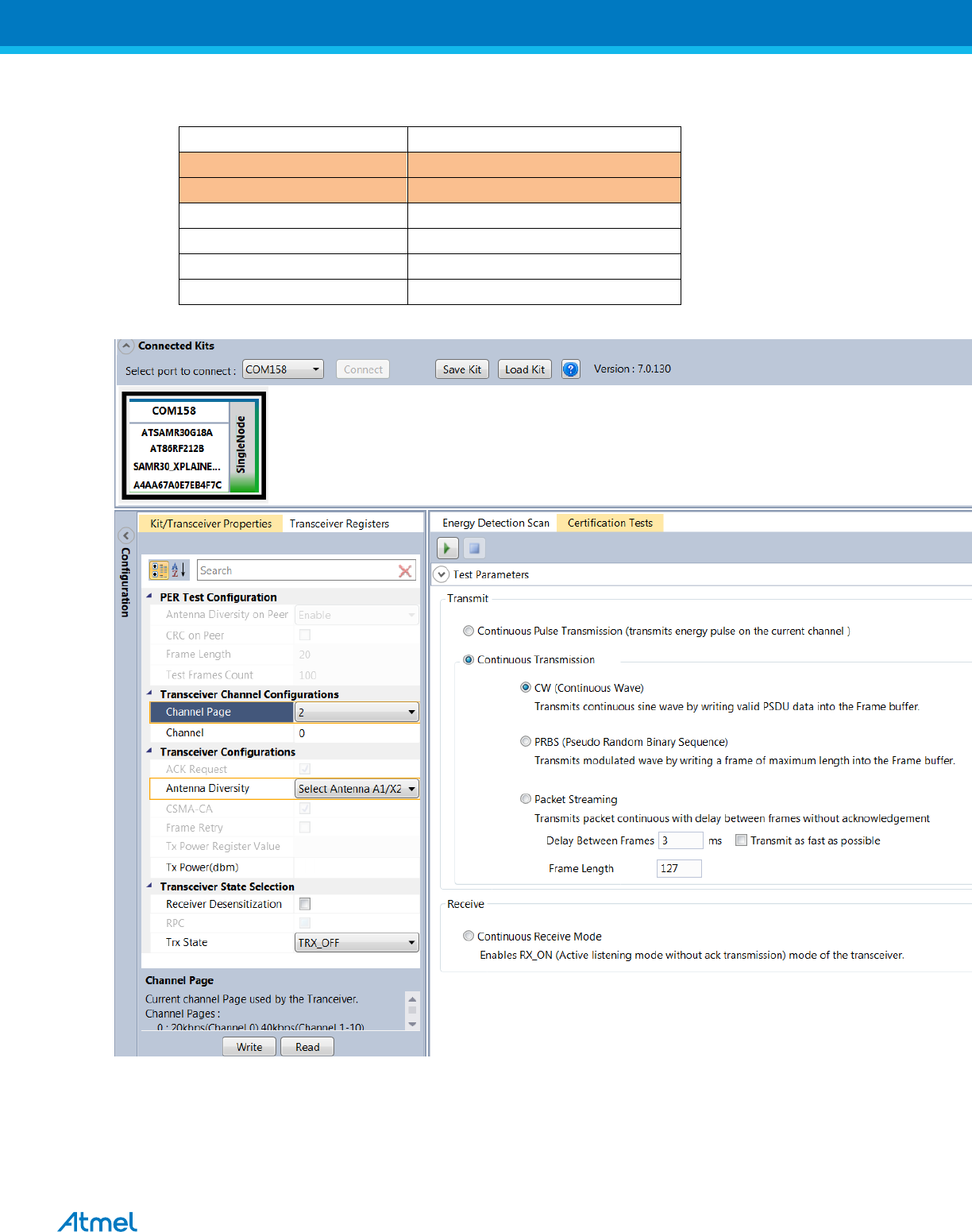Click Frame Length input showing 127
This screenshot has height=1232, width=972.
coord(679,868)
